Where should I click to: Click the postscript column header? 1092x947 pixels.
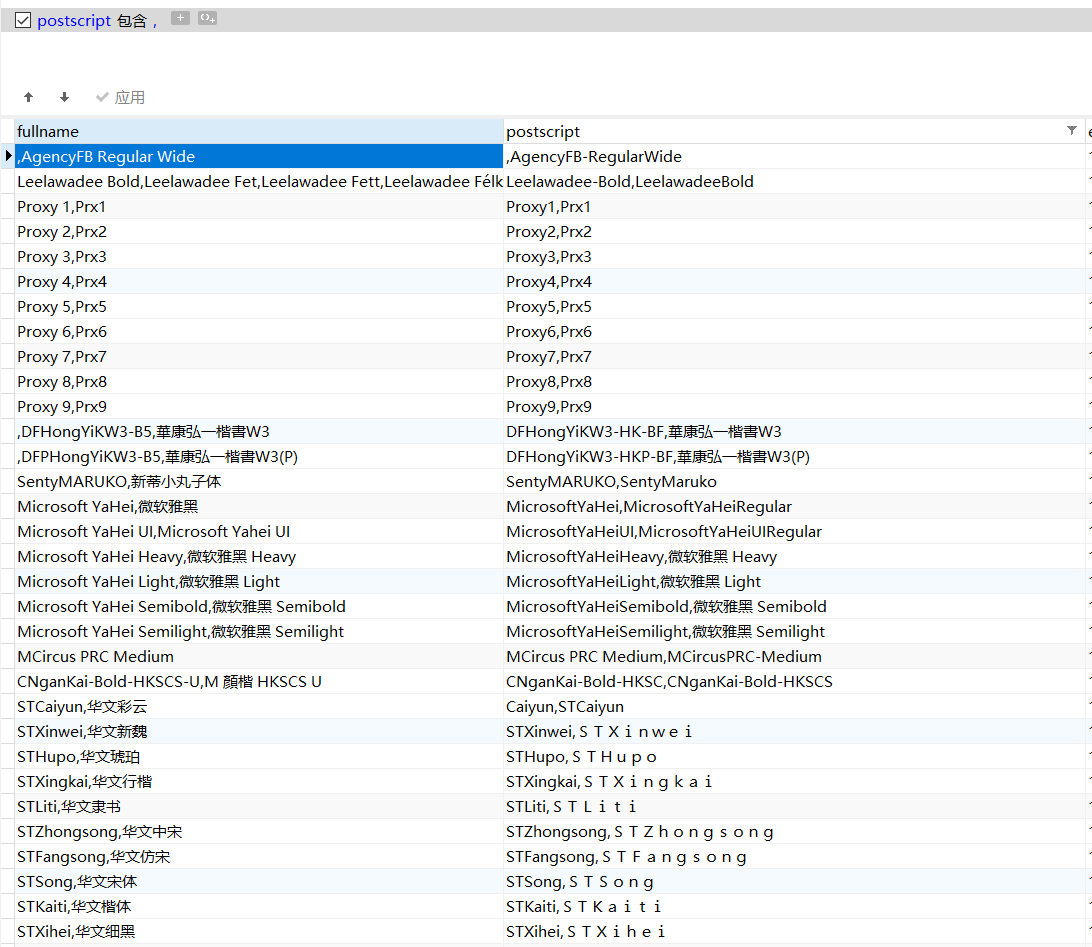(x=794, y=132)
